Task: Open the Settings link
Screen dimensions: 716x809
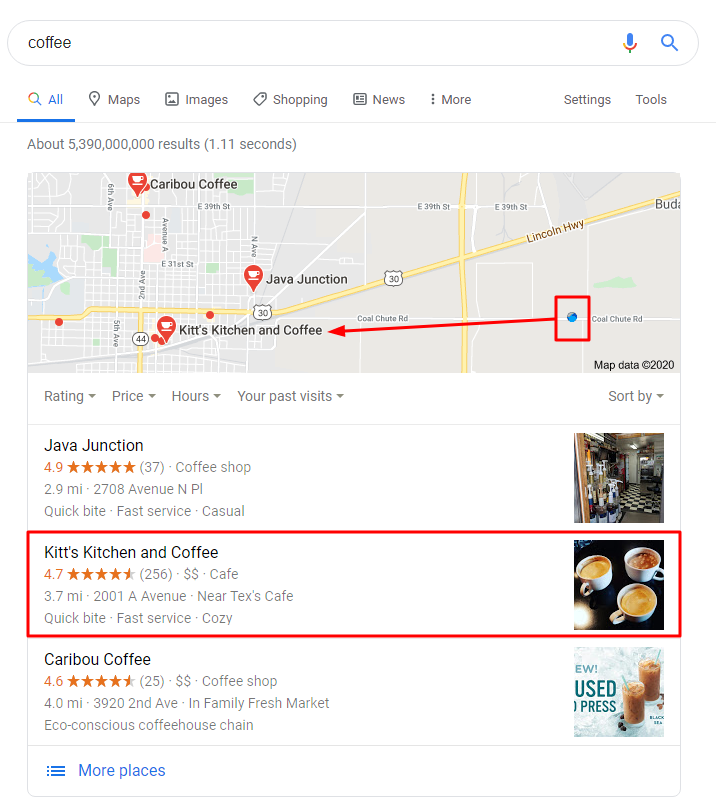Action: click(587, 100)
